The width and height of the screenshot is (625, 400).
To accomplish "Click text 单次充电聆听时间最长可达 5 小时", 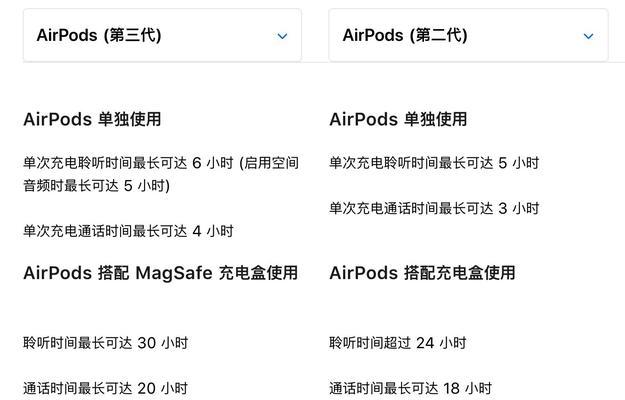I will pyautogui.click(x=434, y=163).
